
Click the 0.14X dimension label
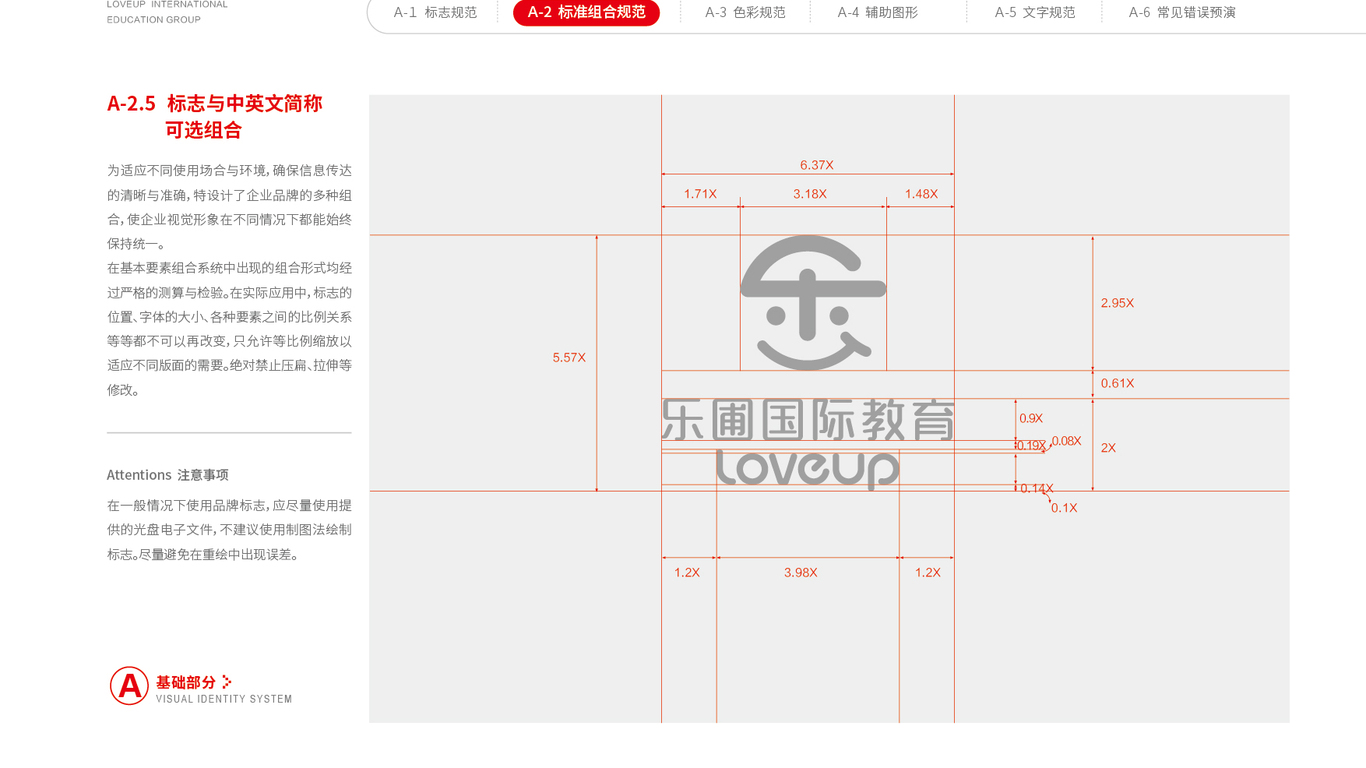point(1036,489)
